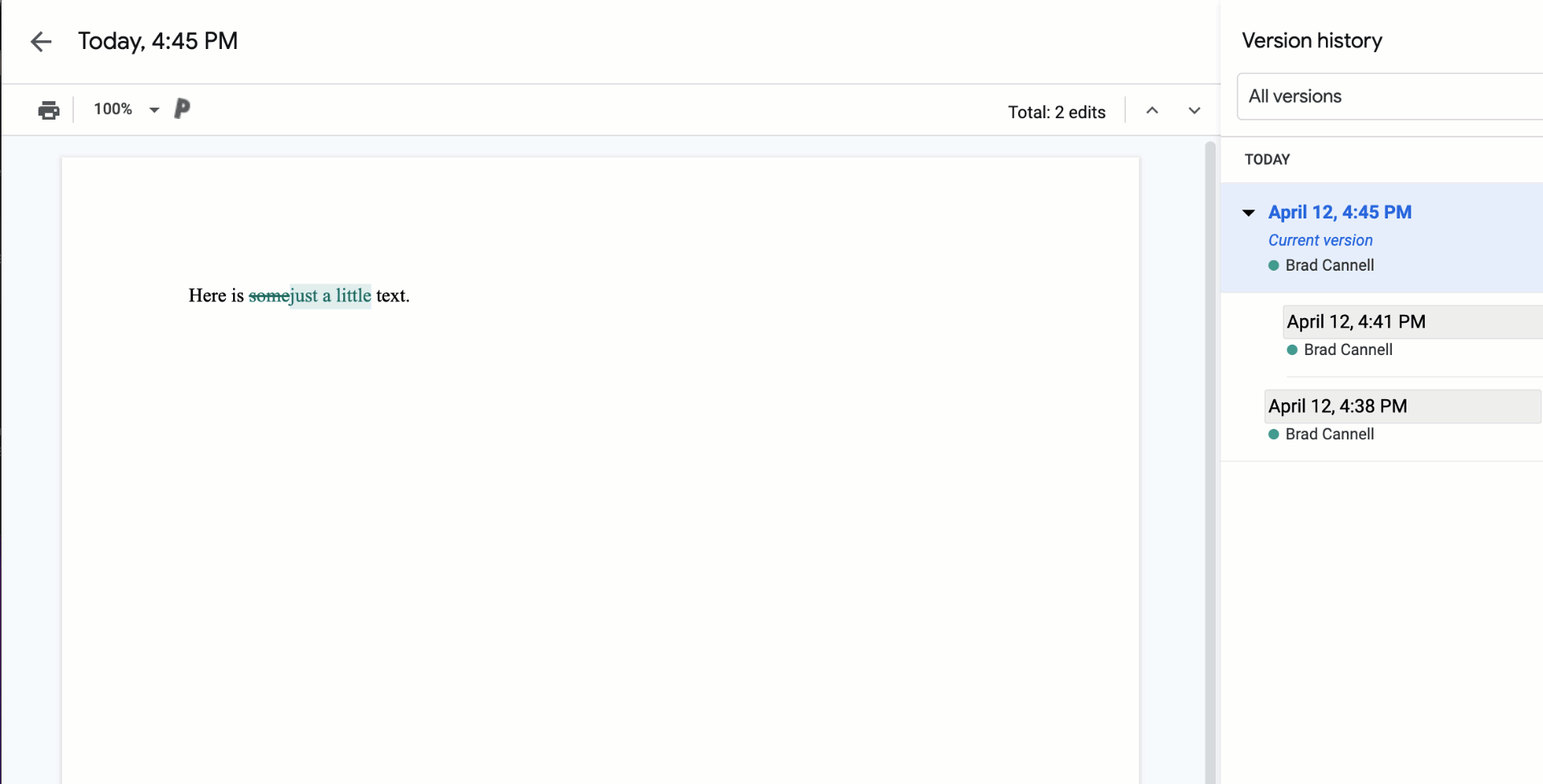
Task: Click the back arrow to exit version history
Action: click(x=41, y=42)
